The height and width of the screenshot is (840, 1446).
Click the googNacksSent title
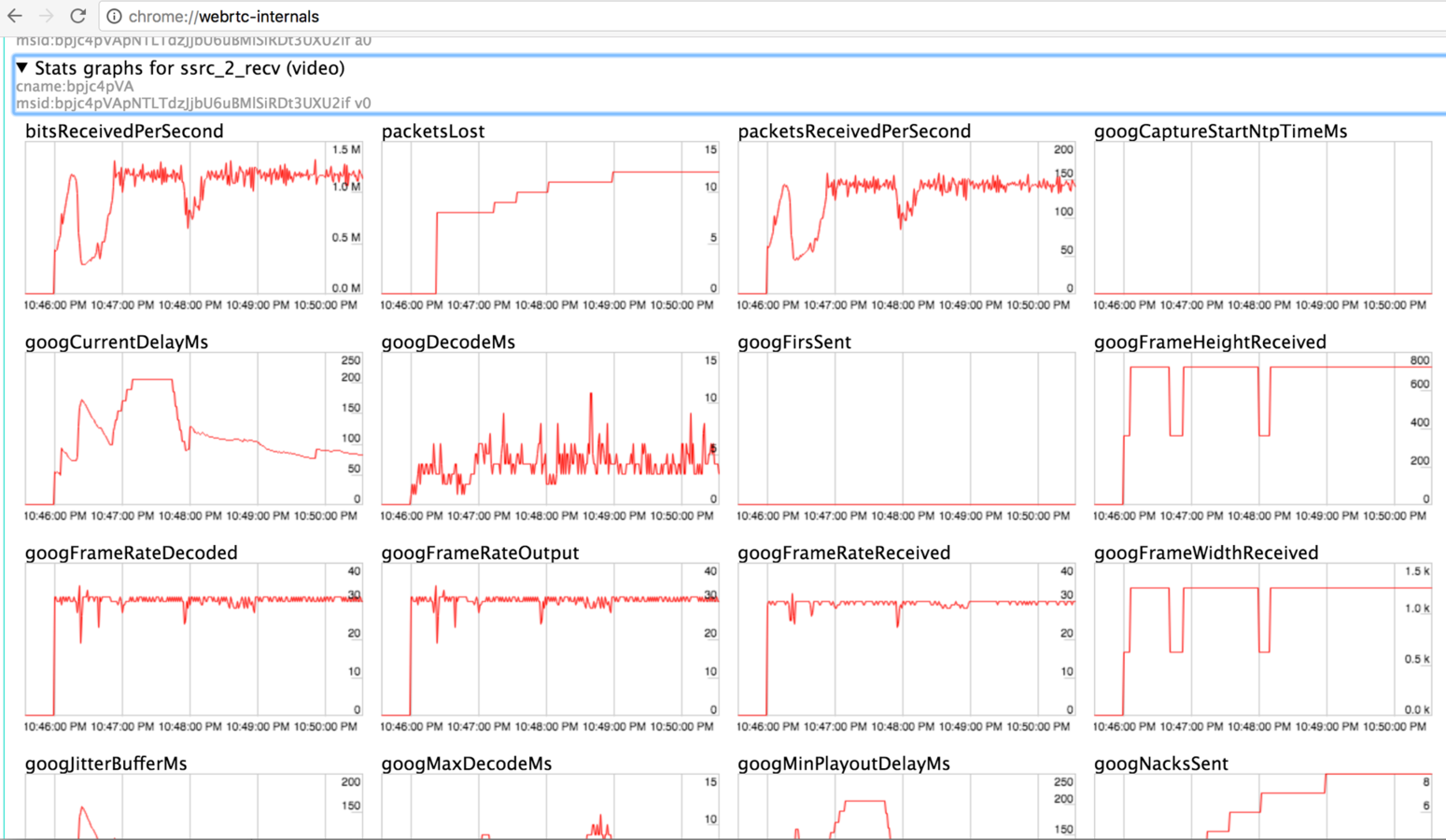point(1161,763)
